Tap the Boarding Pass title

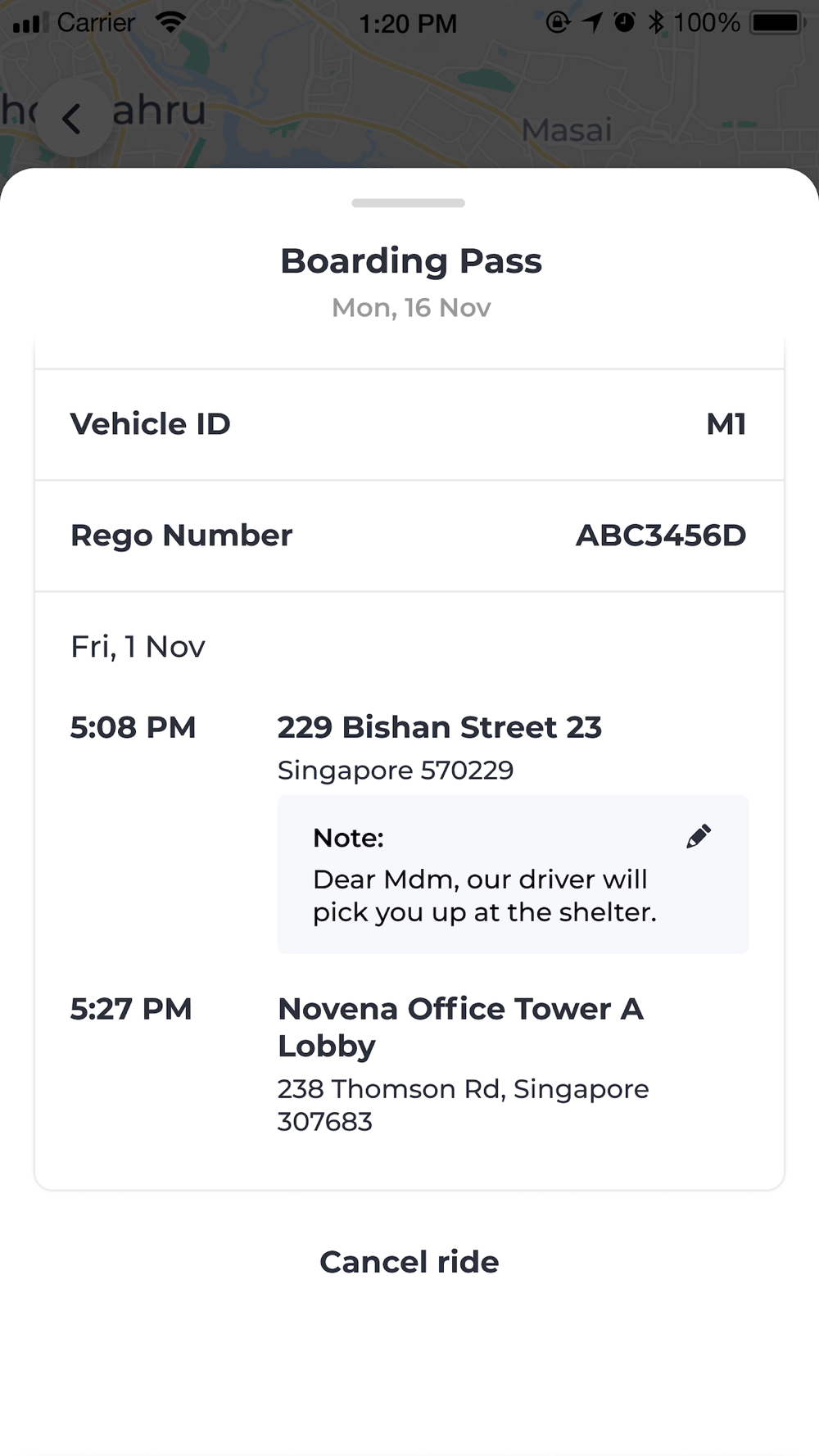click(x=410, y=261)
